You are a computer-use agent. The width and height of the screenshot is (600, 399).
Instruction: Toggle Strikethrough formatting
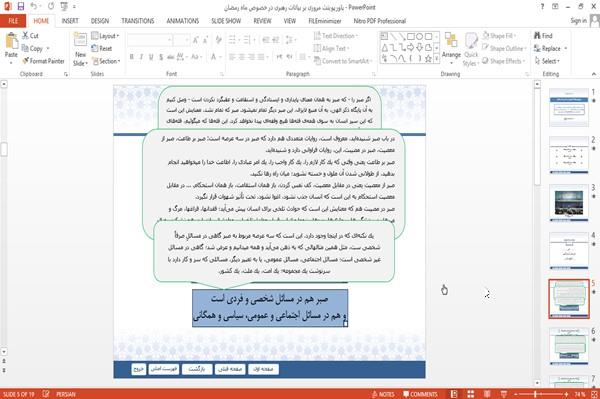[171, 57]
